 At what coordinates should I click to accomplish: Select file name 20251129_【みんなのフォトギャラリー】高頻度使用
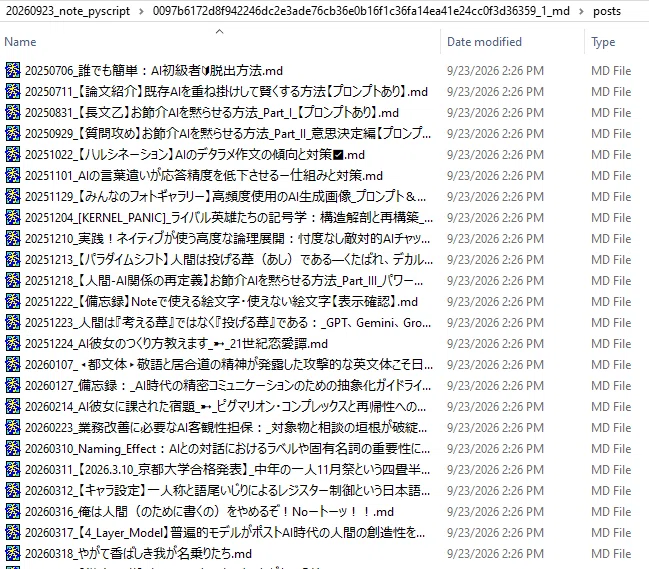point(225,197)
